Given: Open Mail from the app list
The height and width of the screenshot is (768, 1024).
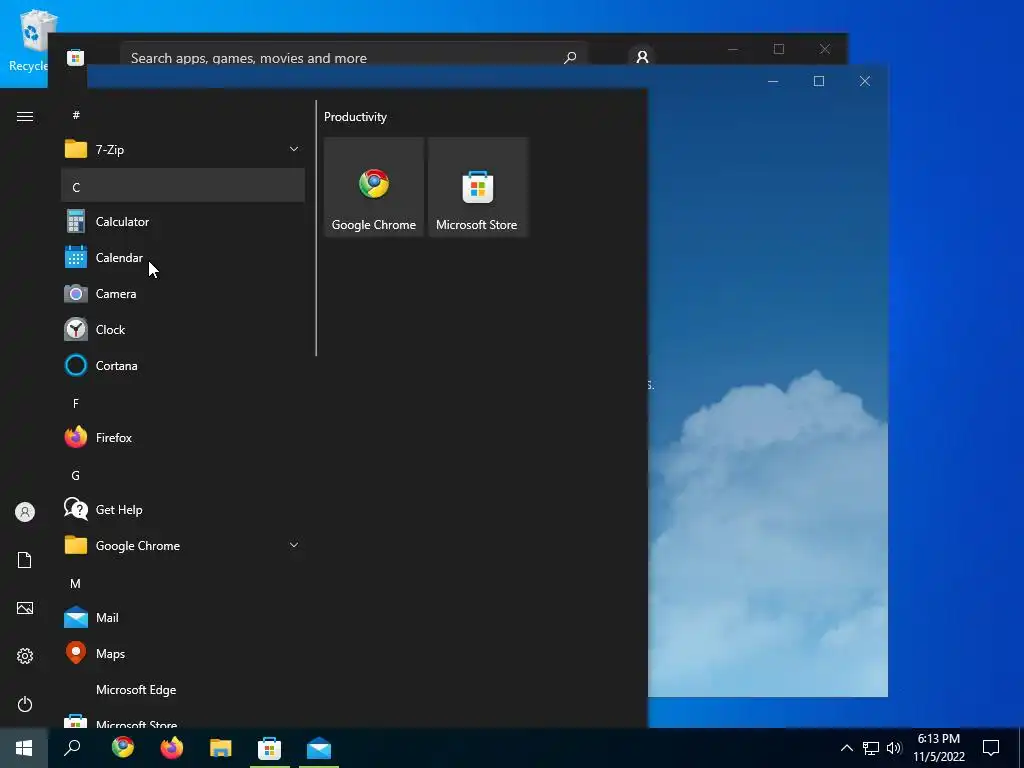Looking at the screenshot, I should [183, 617].
